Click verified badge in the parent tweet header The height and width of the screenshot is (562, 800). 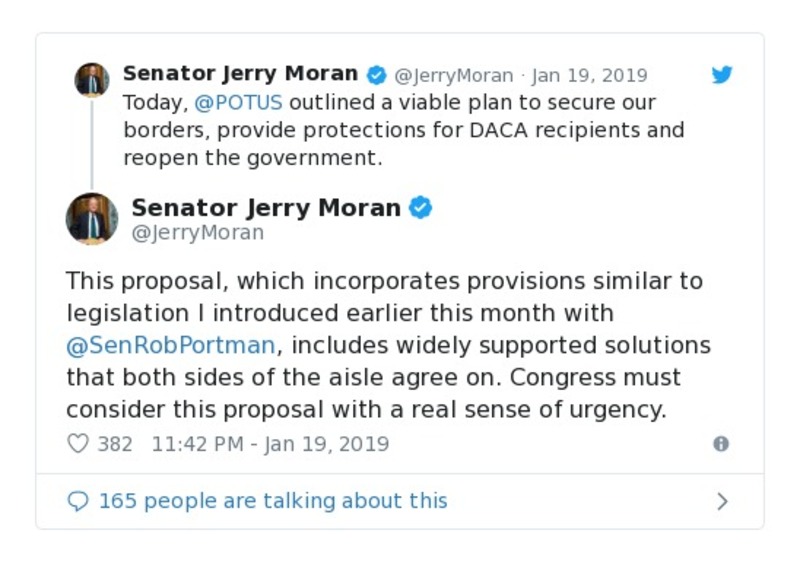[x=376, y=75]
